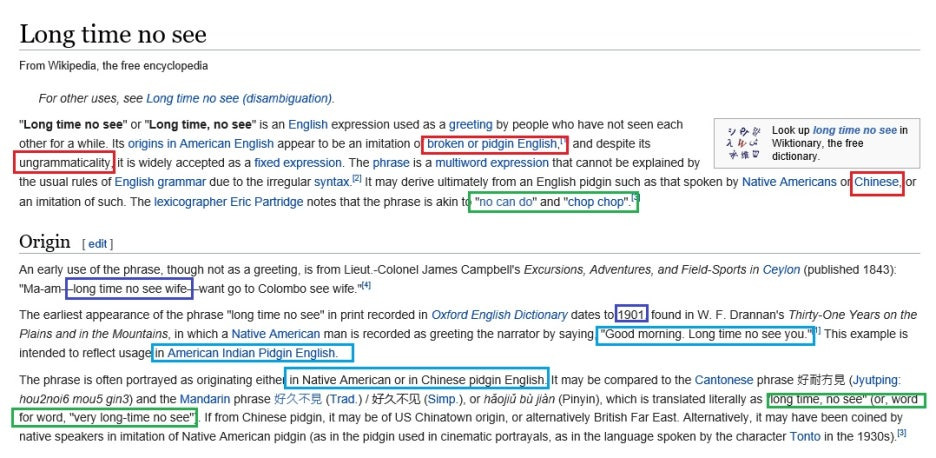This screenshot has height=458, width=936.
Task: Open the 'Native Americans' link
Action: [789, 182]
